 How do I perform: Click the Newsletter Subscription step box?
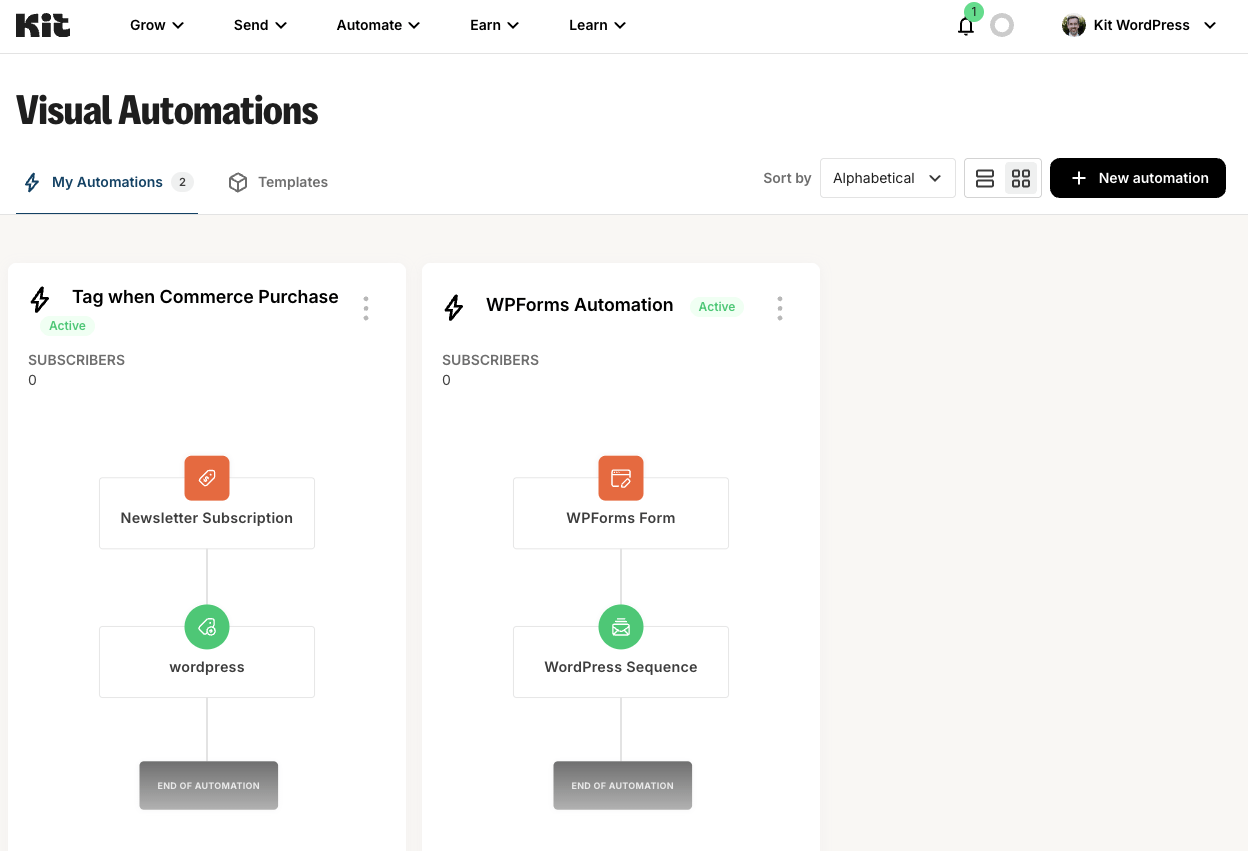207,513
